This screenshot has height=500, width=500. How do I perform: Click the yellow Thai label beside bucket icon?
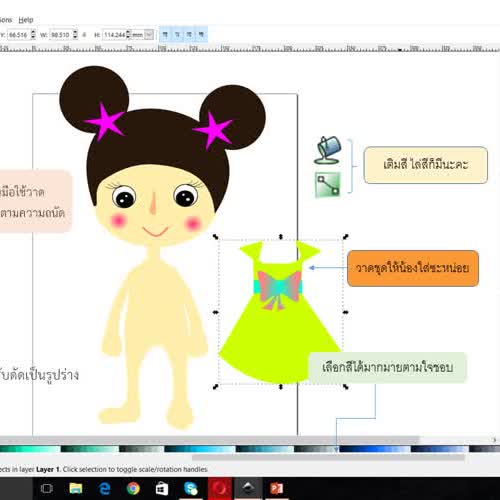tap(426, 165)
